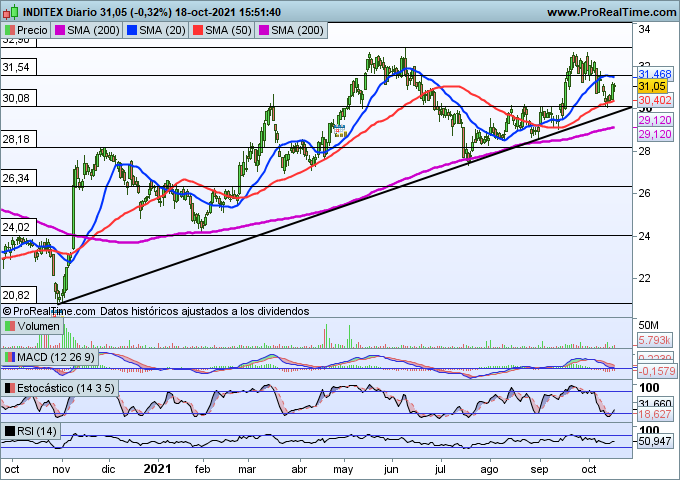Viewport: 680px width, 480px height.
Task: Click the 20,82 horizontal level label
Action: click(x=18, y=295)
